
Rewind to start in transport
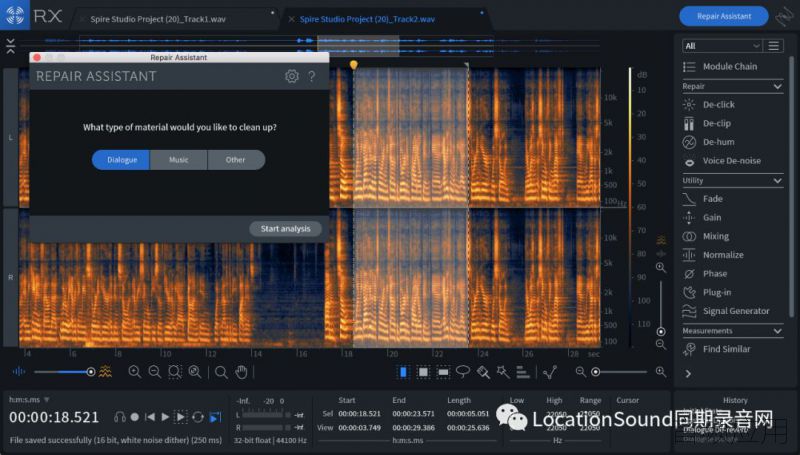(x=149, y=417)
